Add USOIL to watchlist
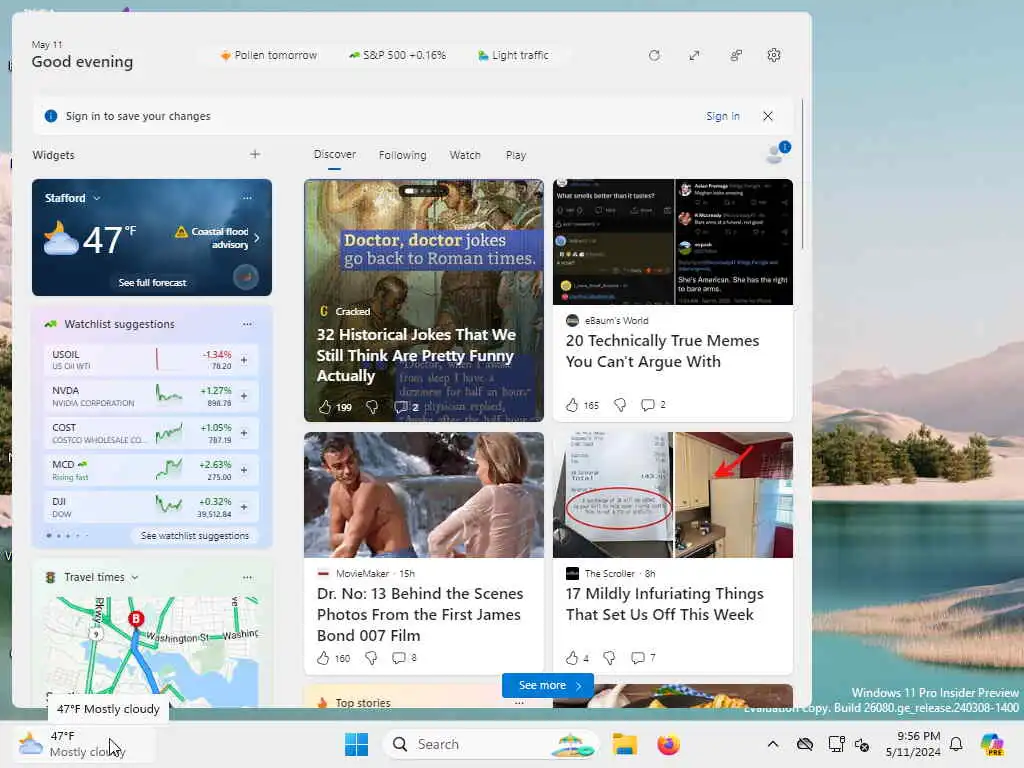The image size is (1024, 768). coord(244,360)
